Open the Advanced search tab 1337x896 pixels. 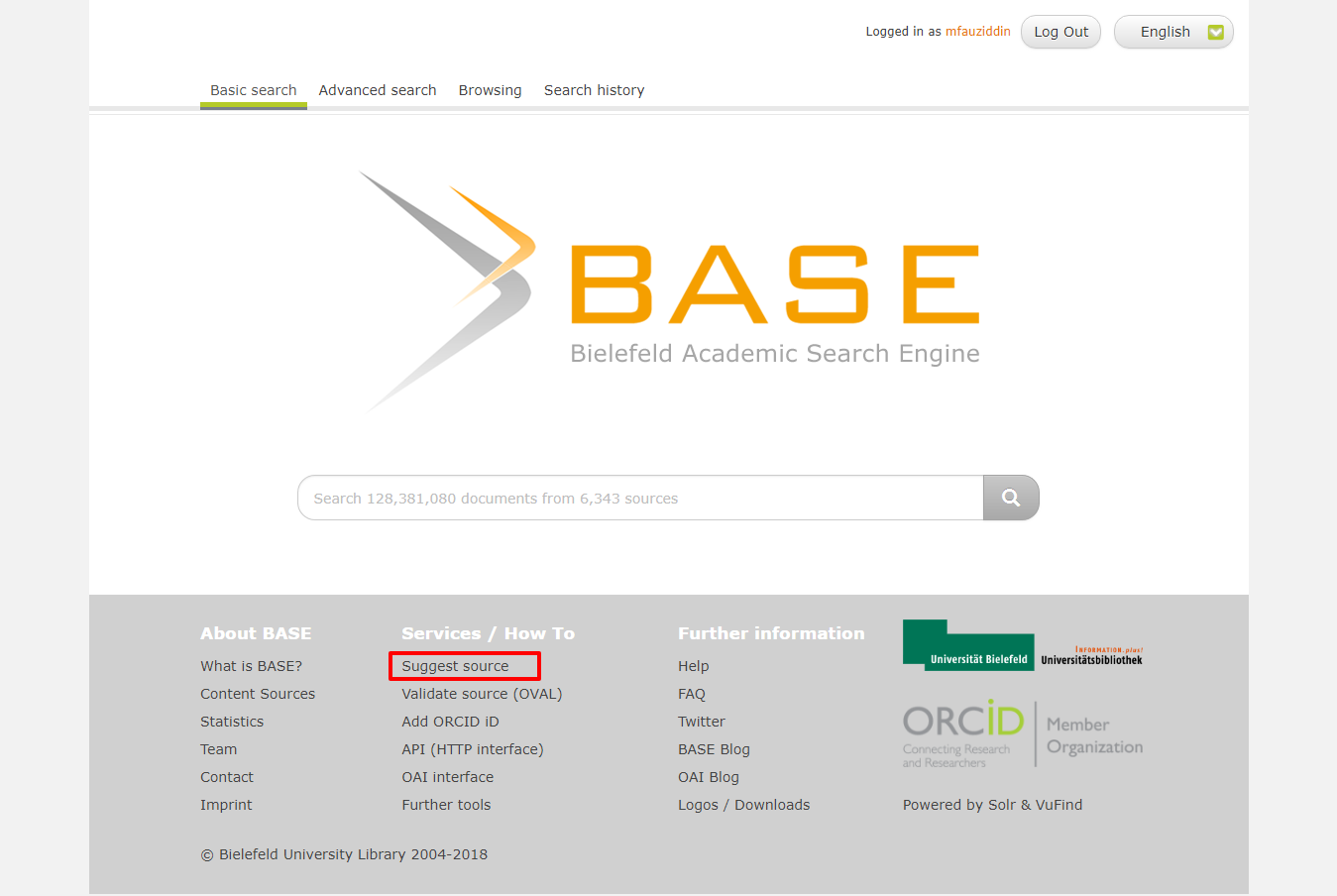378,90
